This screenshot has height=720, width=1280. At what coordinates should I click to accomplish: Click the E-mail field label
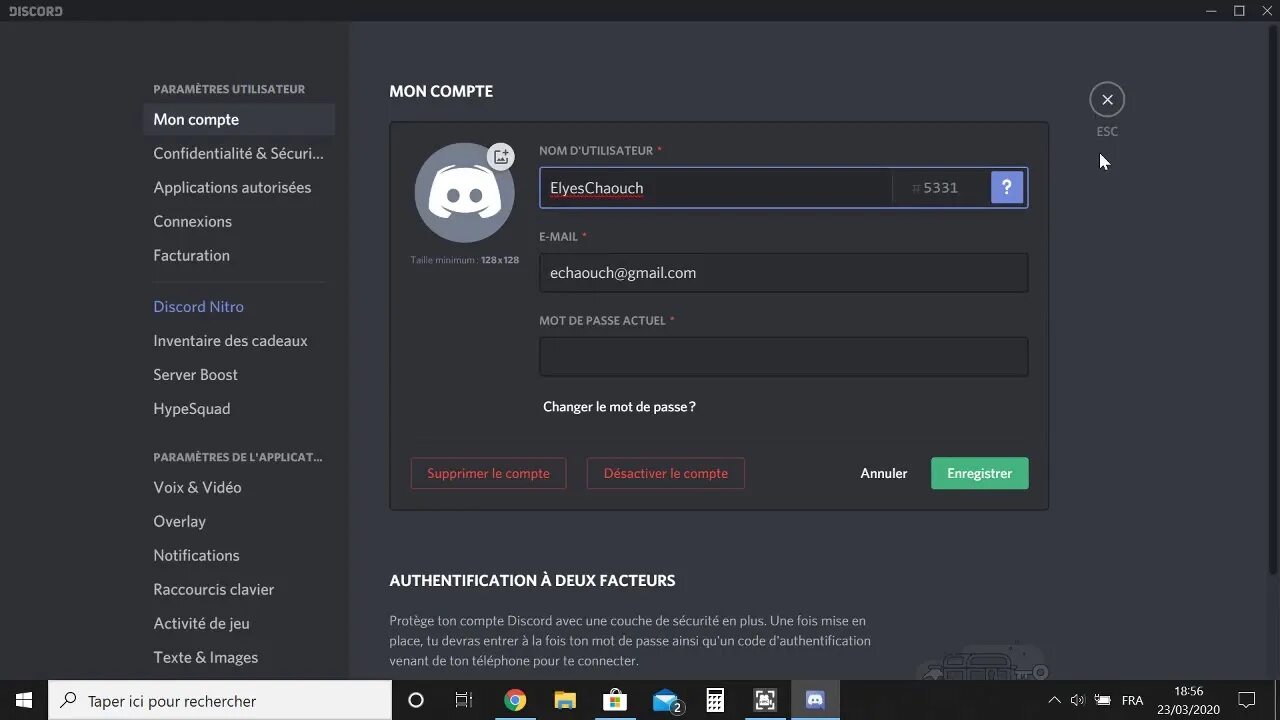(x=558, y=237)
